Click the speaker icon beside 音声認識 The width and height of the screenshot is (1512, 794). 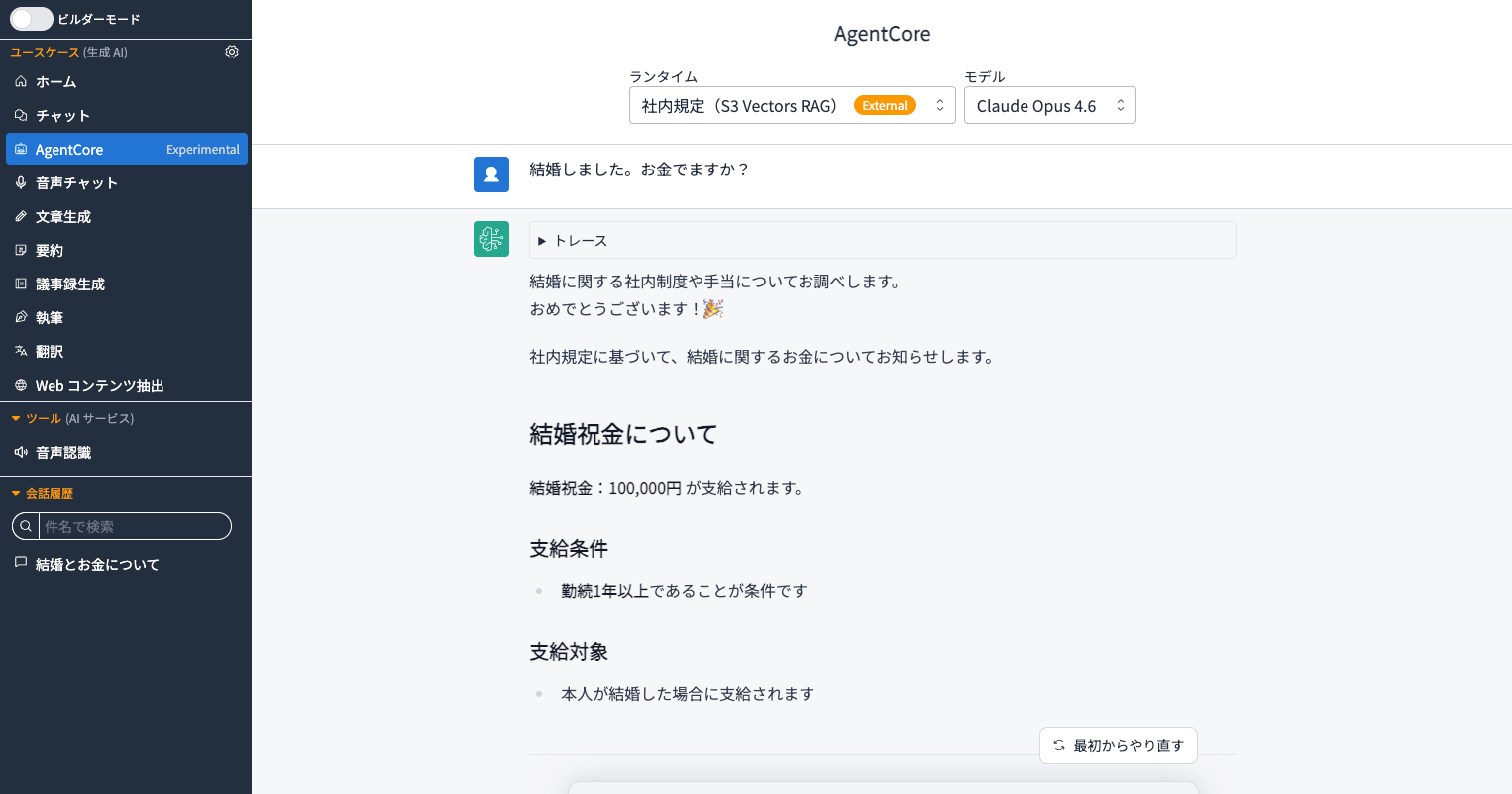(21, 452)
